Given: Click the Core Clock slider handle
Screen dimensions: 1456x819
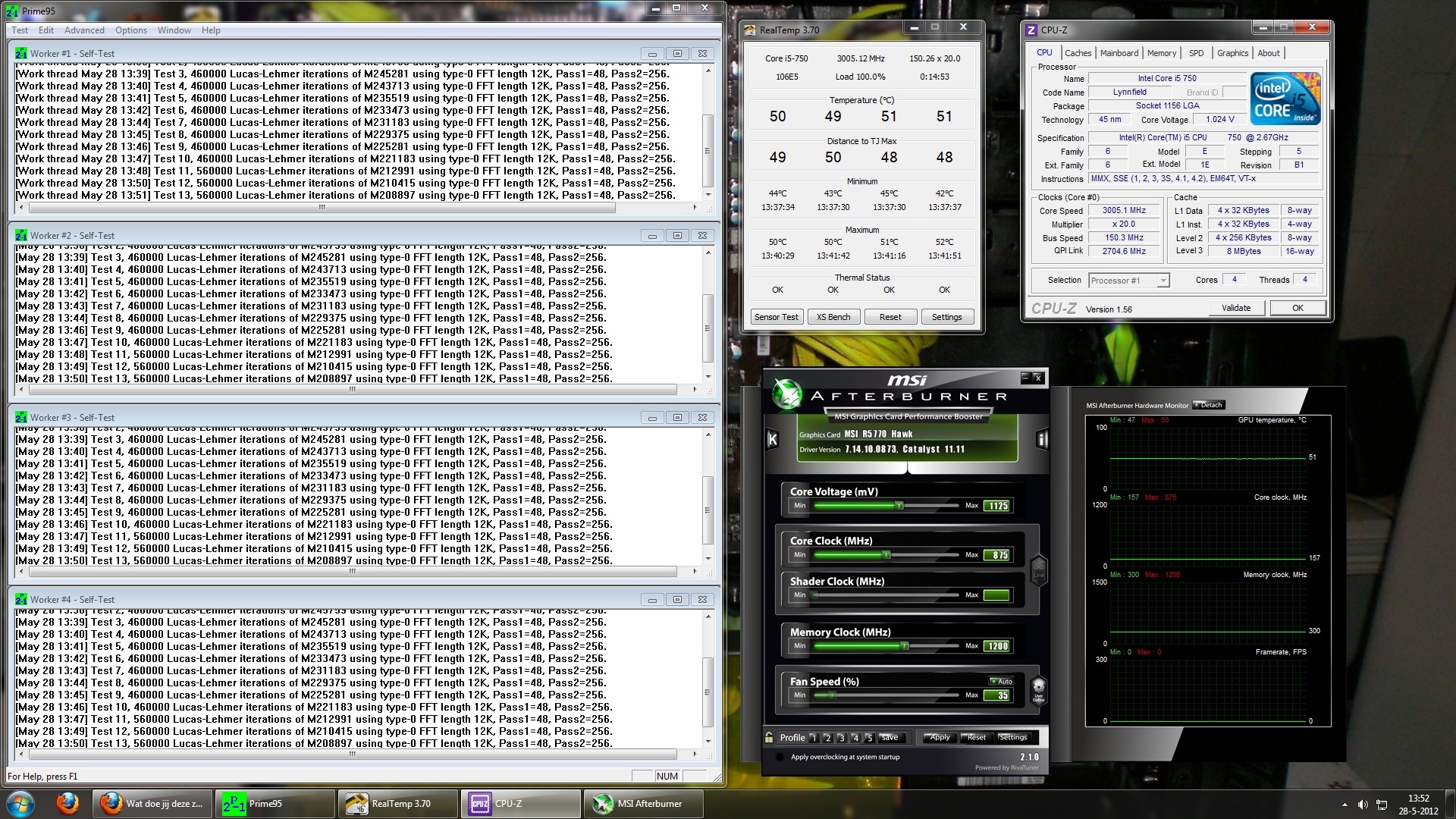Looking at the screenshot, I should point(886,555).
